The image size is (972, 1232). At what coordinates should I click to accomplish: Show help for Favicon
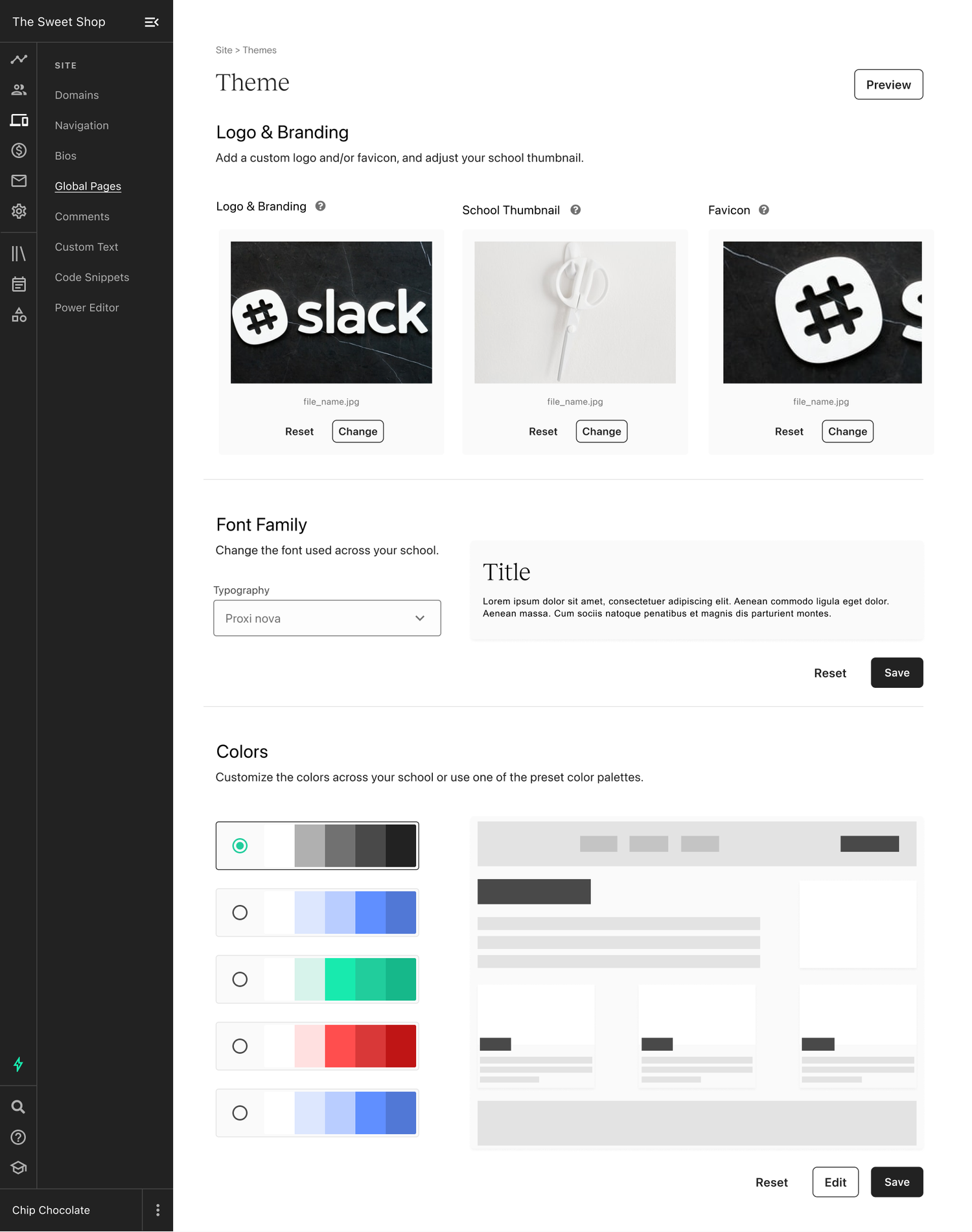[x=764, y=210]
